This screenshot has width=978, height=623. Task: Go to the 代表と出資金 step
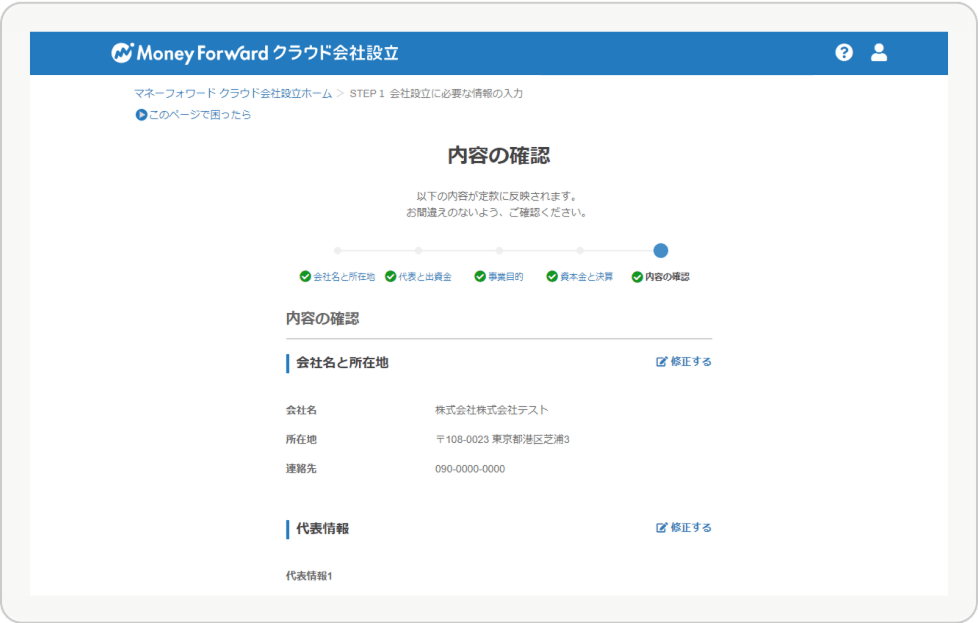coord(425,277)
